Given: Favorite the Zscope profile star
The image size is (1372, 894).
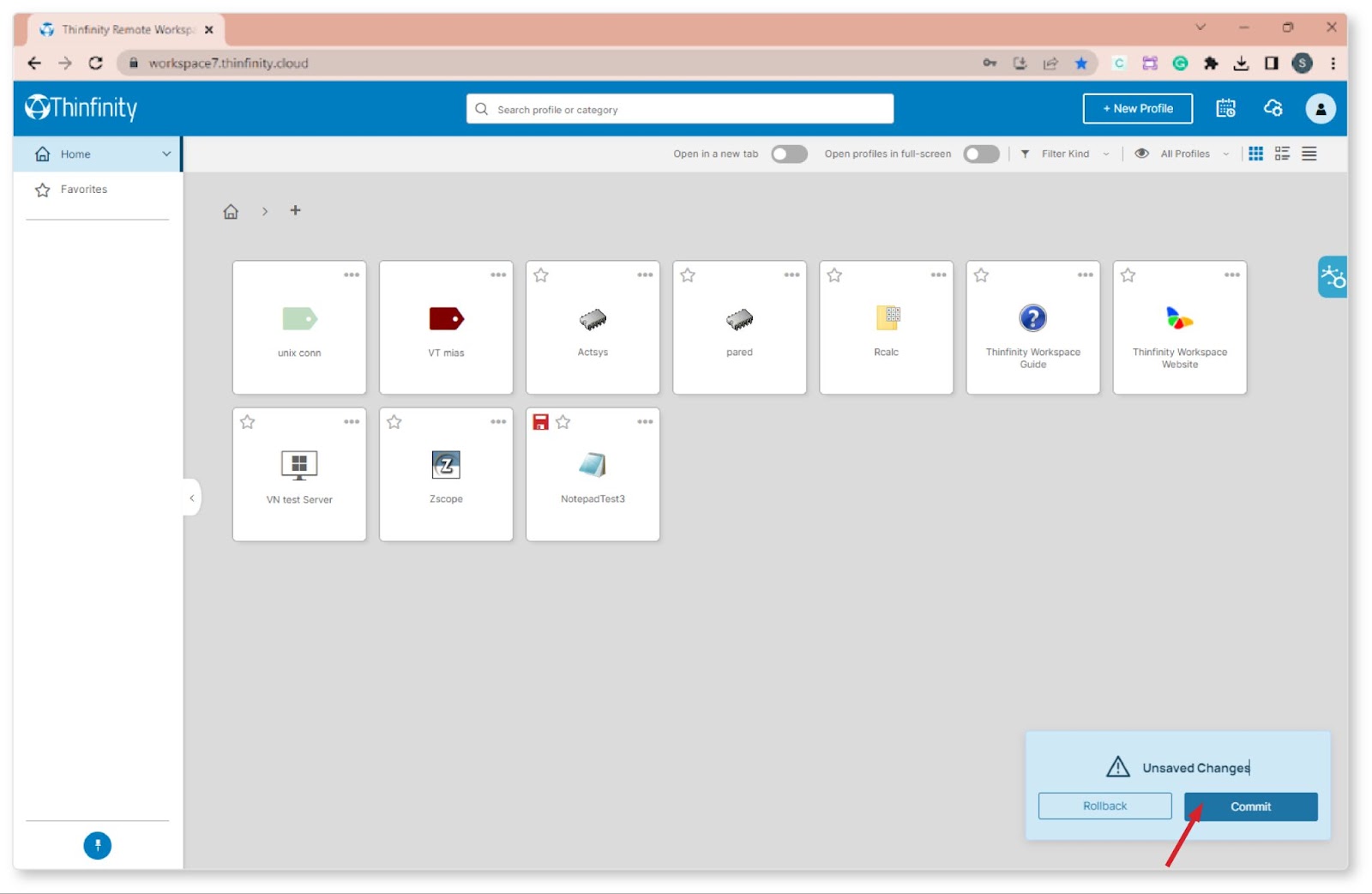Looking at the screenshot, I should tap(394, 422).
